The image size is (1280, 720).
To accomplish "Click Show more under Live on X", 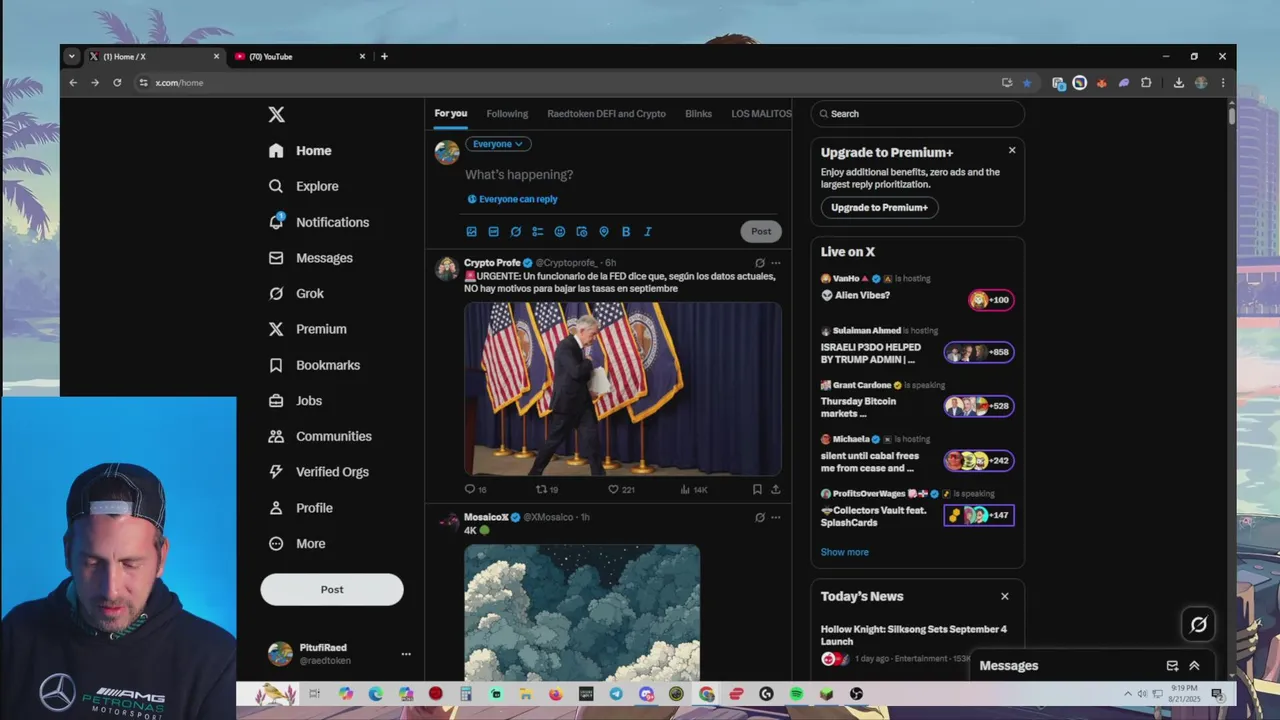I will click(845, 552).
